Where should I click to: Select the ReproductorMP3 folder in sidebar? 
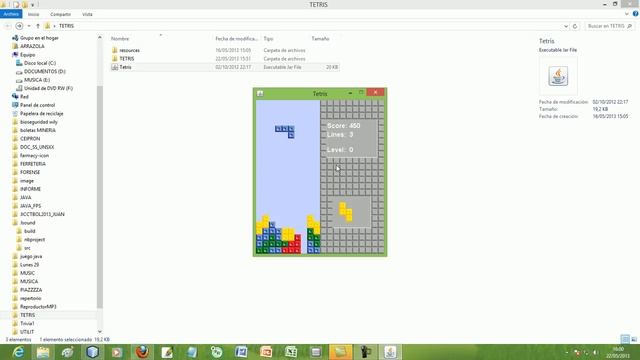coord(38,307)
